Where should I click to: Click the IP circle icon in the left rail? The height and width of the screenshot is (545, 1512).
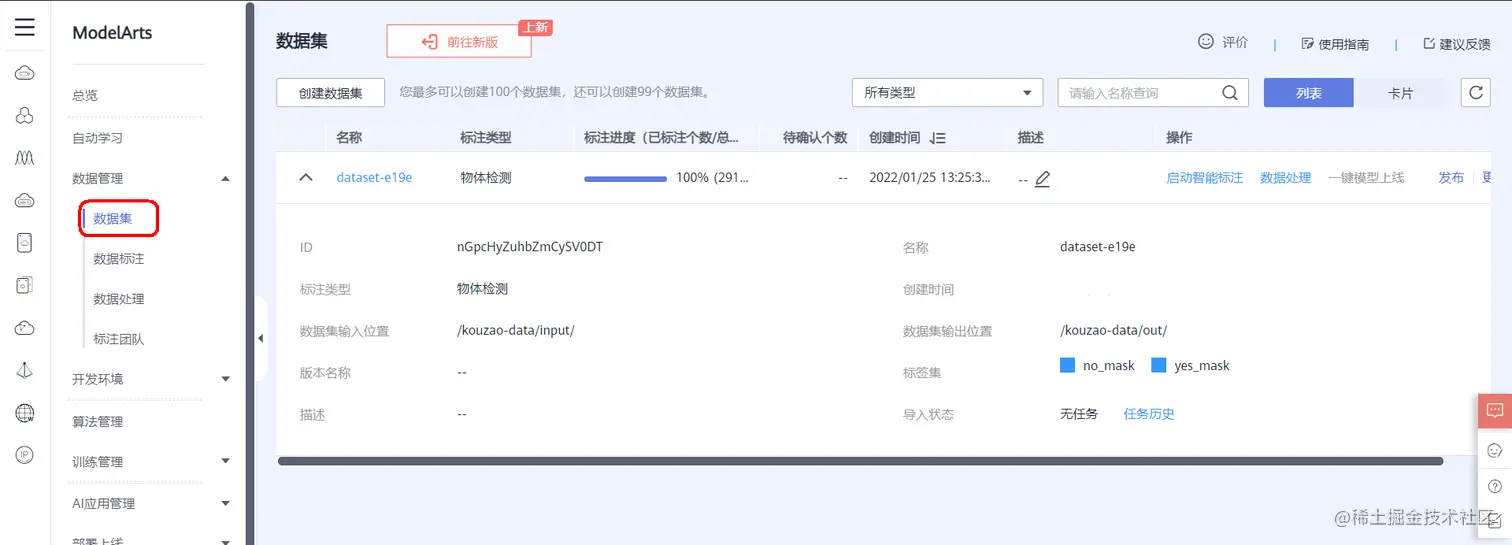click(25, 455)
